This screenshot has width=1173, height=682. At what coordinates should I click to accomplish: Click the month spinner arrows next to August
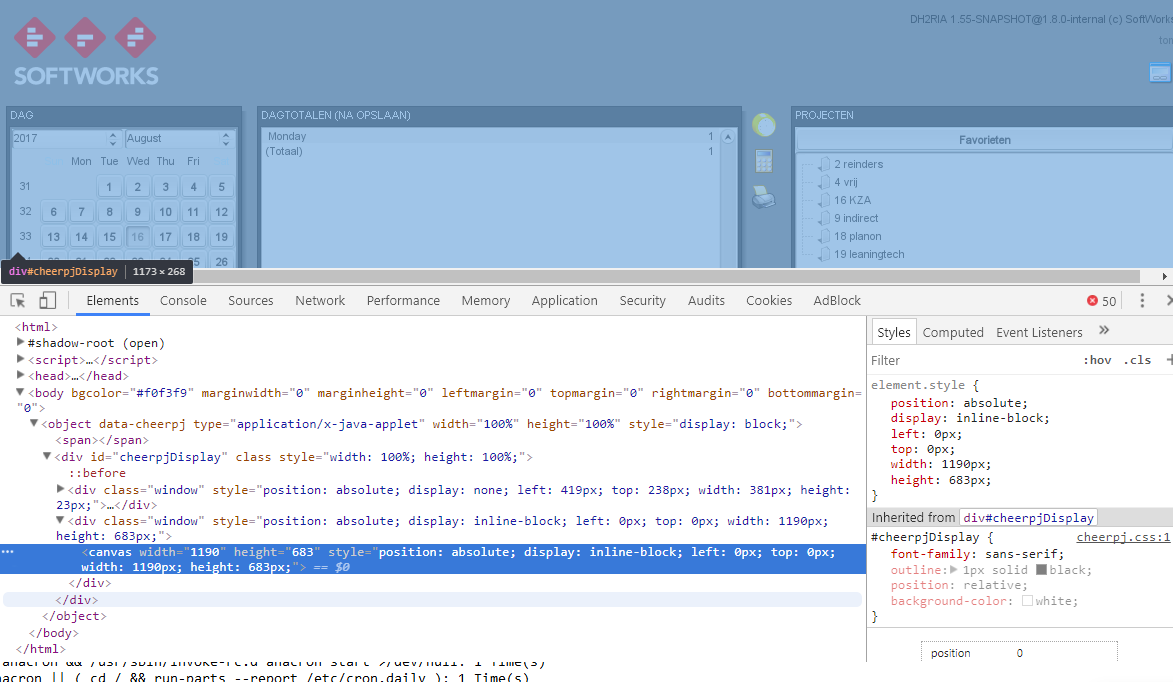pos(225,138)
